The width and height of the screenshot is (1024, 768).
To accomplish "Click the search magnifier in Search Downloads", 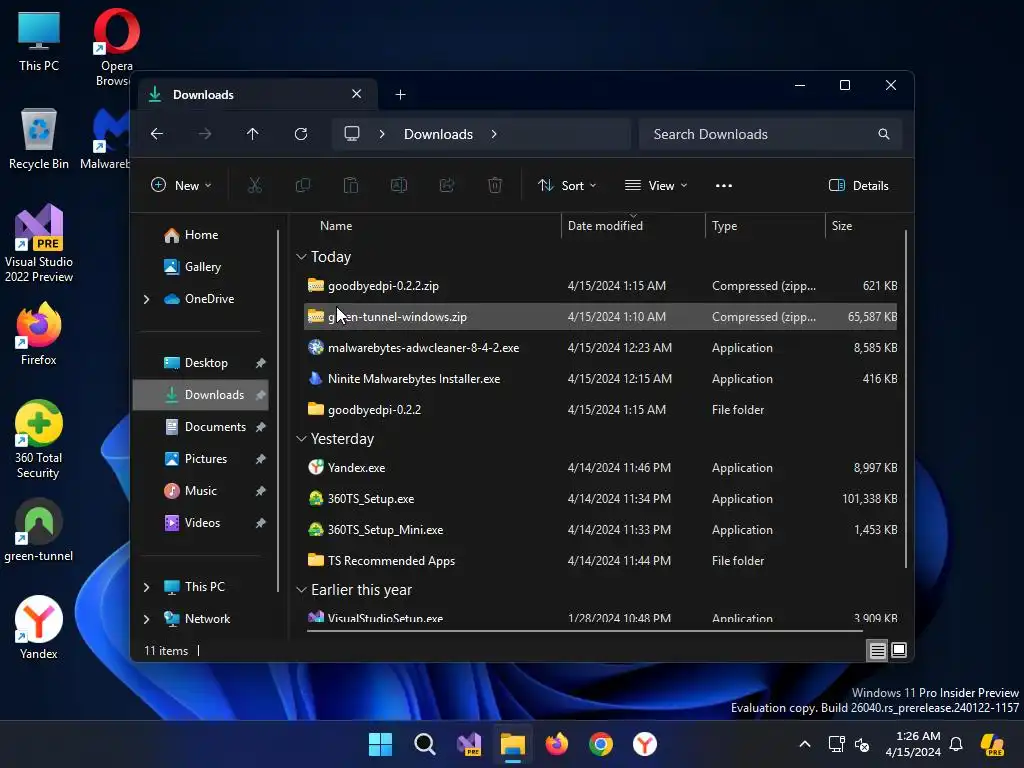I will 884,134.
